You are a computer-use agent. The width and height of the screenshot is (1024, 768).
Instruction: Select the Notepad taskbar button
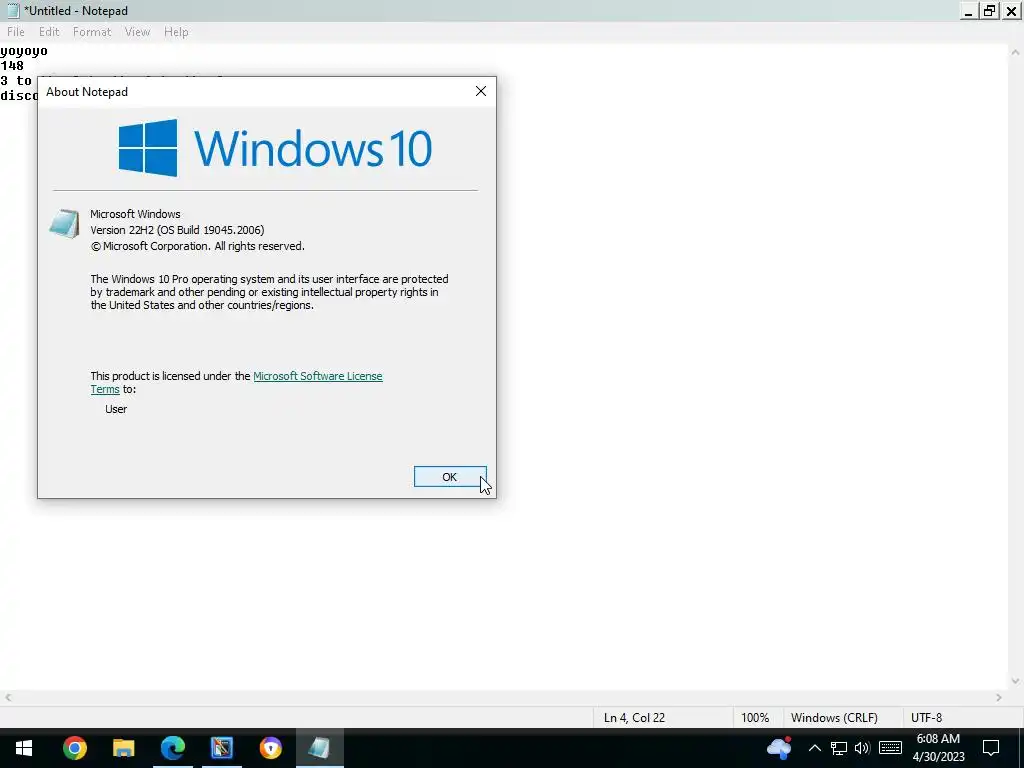(x=319, y=748)
